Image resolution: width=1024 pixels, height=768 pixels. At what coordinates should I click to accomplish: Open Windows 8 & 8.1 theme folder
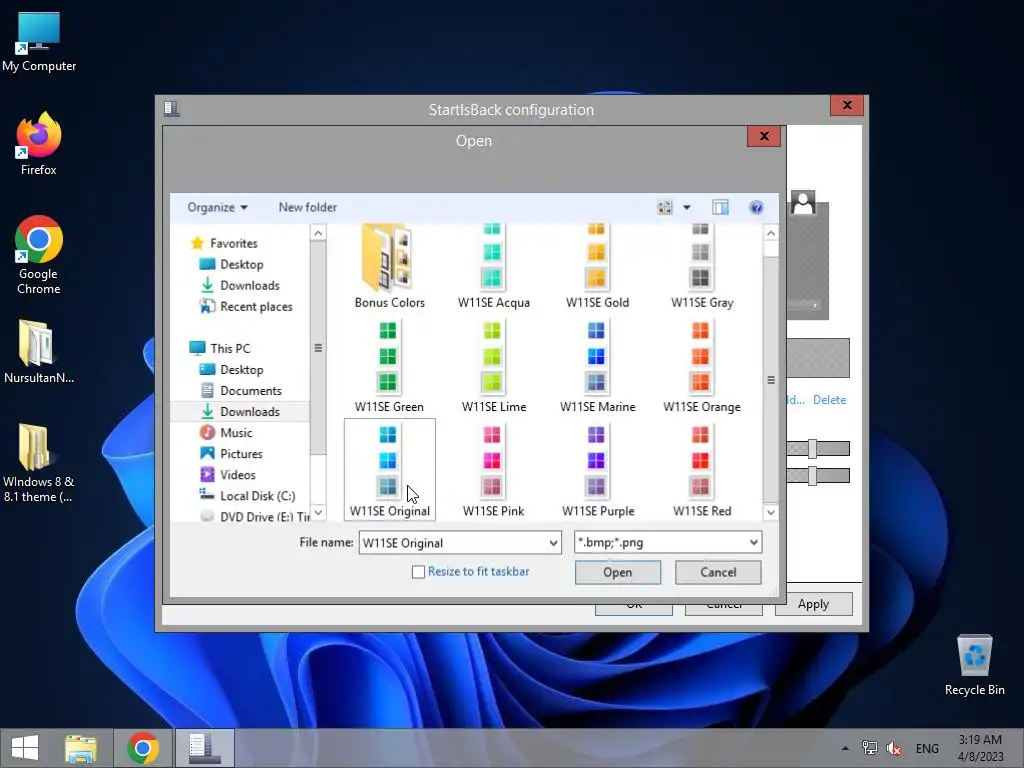coord(39,464)
